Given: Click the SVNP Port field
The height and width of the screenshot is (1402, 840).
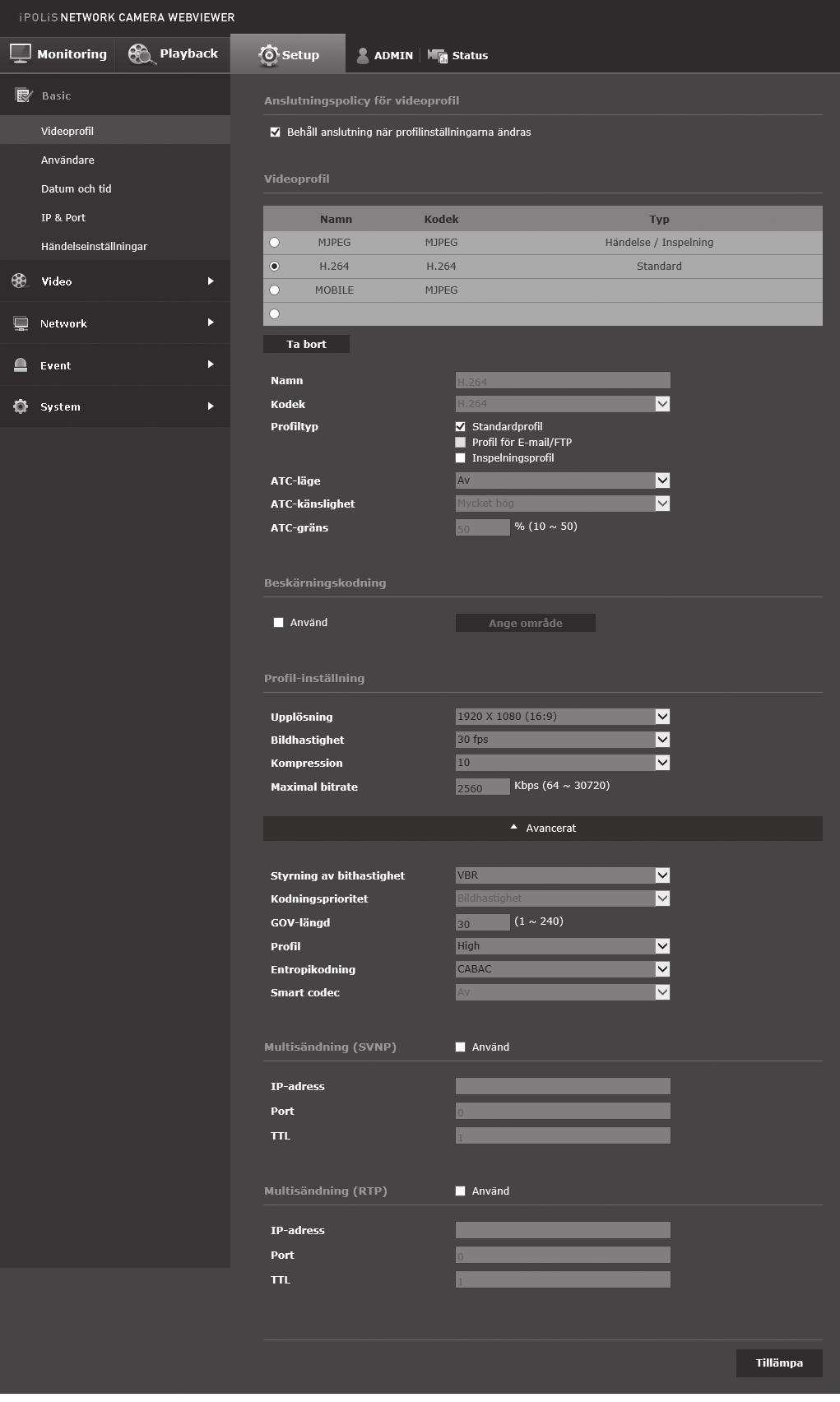Looking at the screenshot, I should 563,1111.
